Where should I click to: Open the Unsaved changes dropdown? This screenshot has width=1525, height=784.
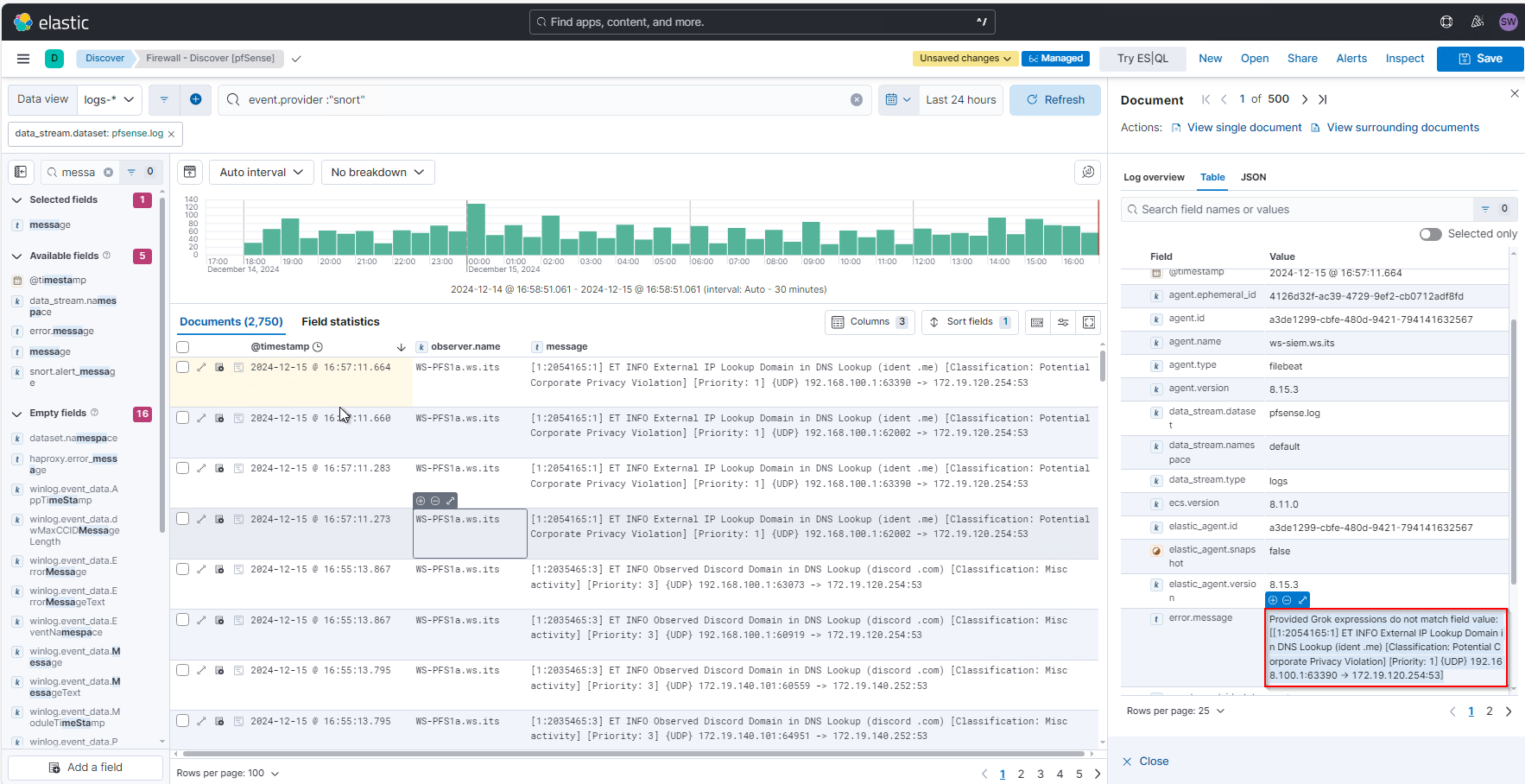click(x=965, y=59)
